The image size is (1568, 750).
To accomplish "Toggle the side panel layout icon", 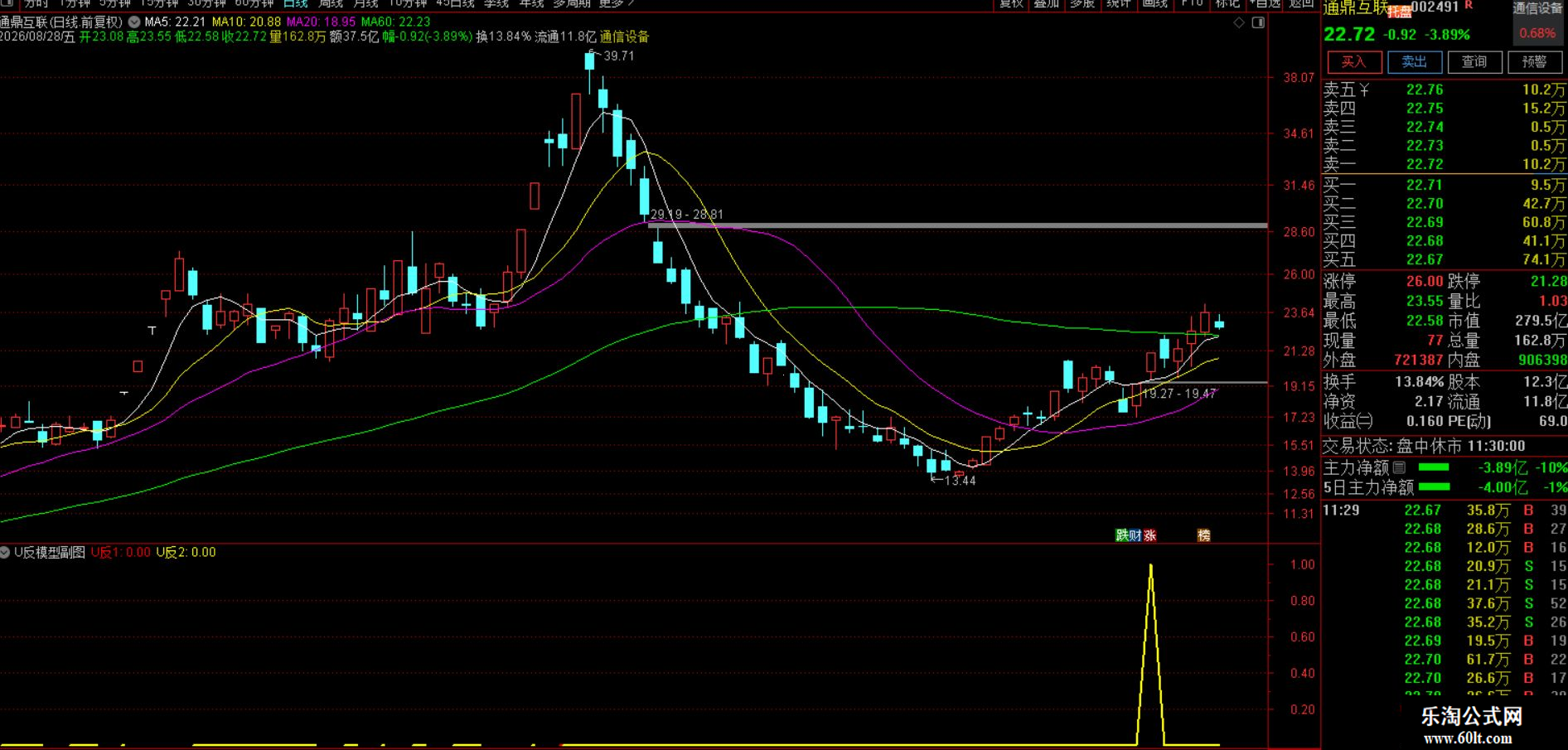I will pos(1258,22).
